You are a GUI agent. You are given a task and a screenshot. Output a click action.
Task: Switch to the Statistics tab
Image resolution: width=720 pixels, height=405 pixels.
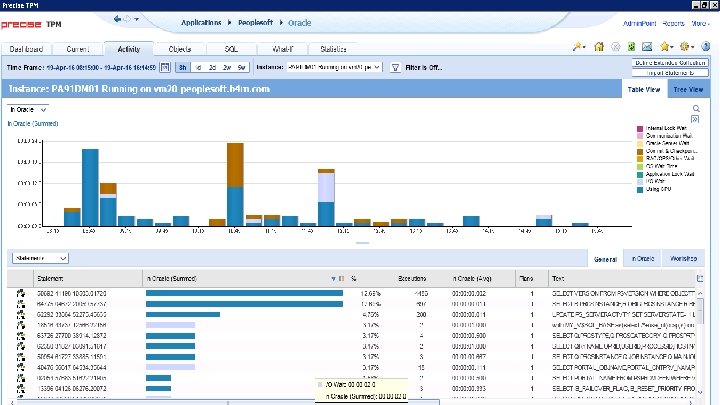click(333, 49)
